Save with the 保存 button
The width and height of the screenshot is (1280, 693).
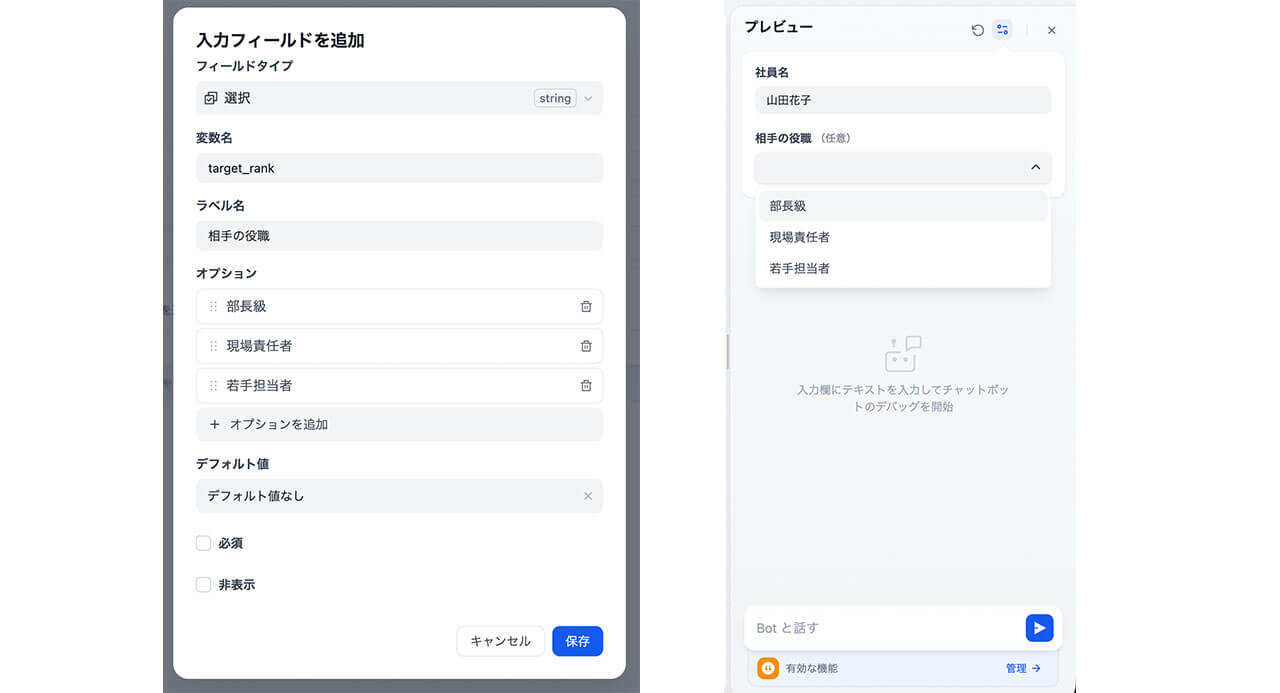[x=577, y=641]
